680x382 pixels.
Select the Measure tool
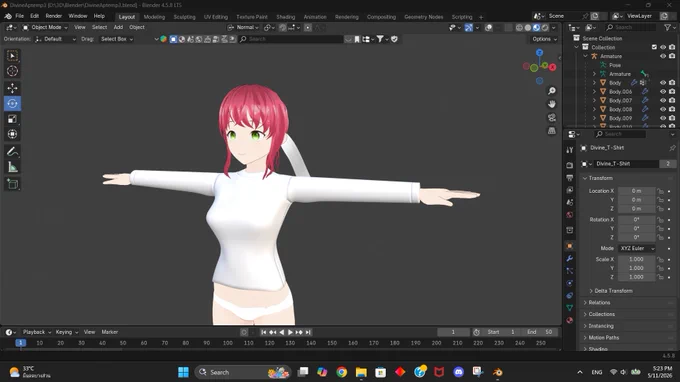tap(12, 167)
